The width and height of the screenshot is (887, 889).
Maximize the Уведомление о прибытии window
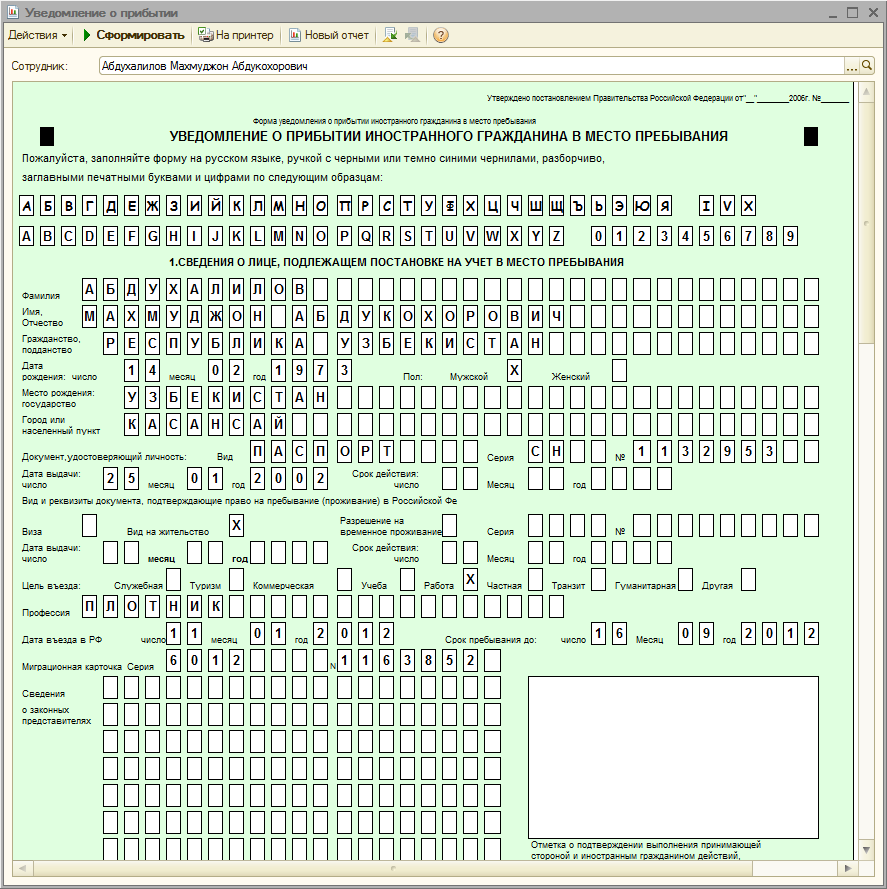852,13
